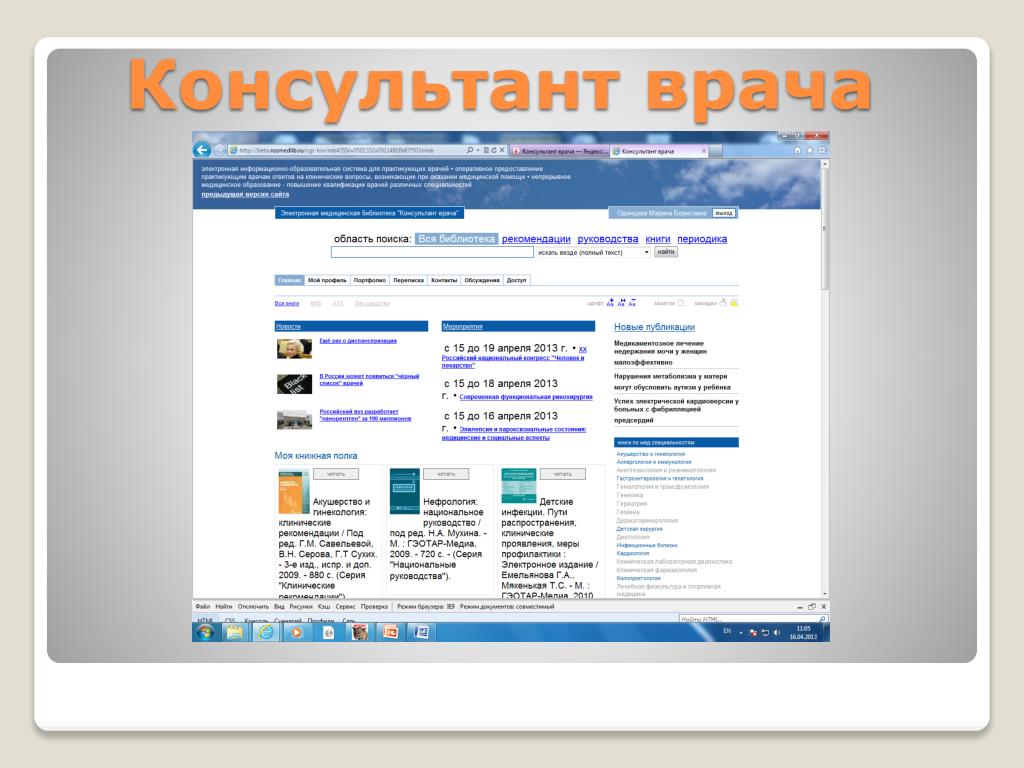Image resolution: width=1024 pixels, height=768 pixels.
Task: Open предыдущая версия сайта link
Action: [x=245, y=194]
